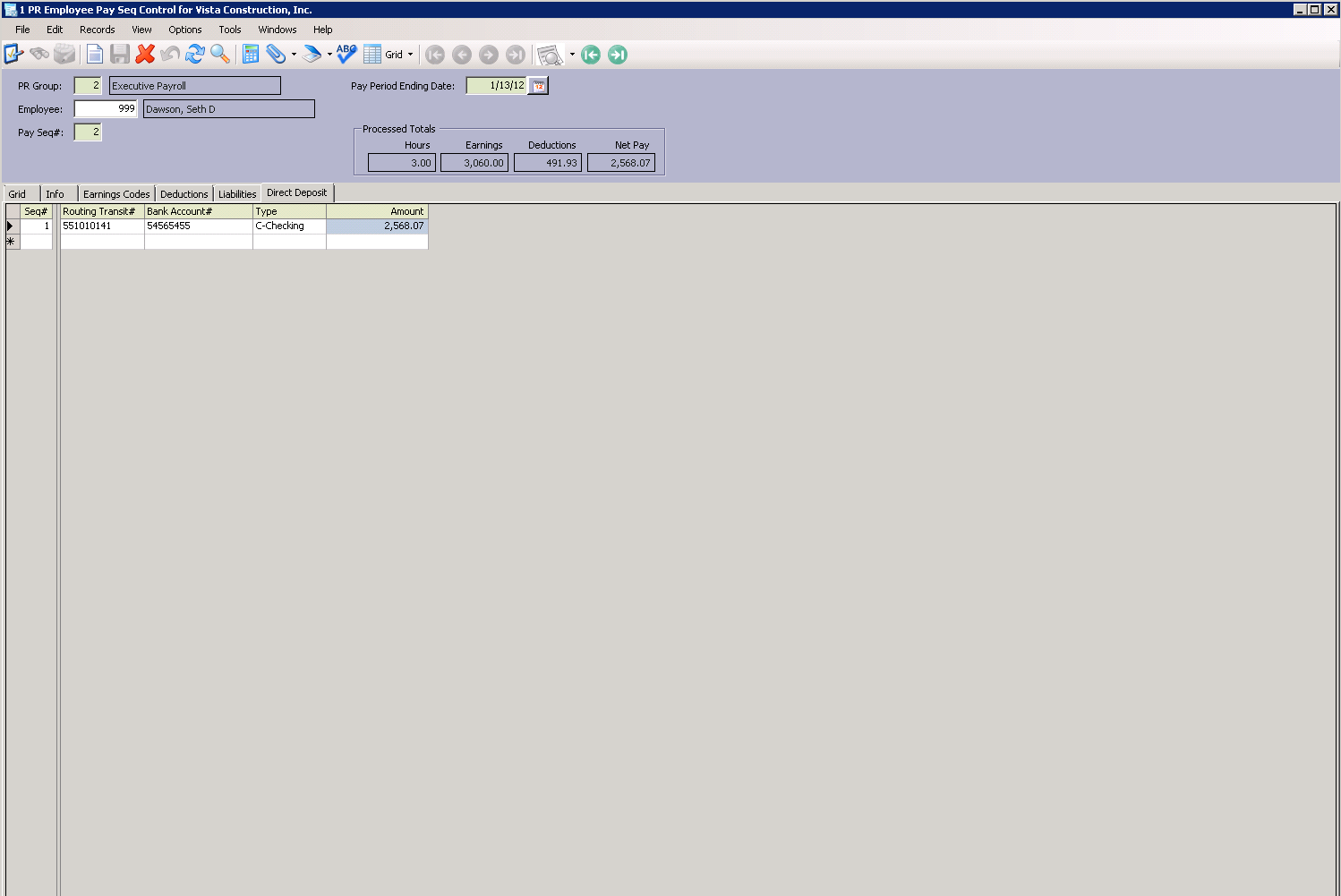
Task: Click the undo arrow icon
Action: pyautogui.click(x=170, y=55)
